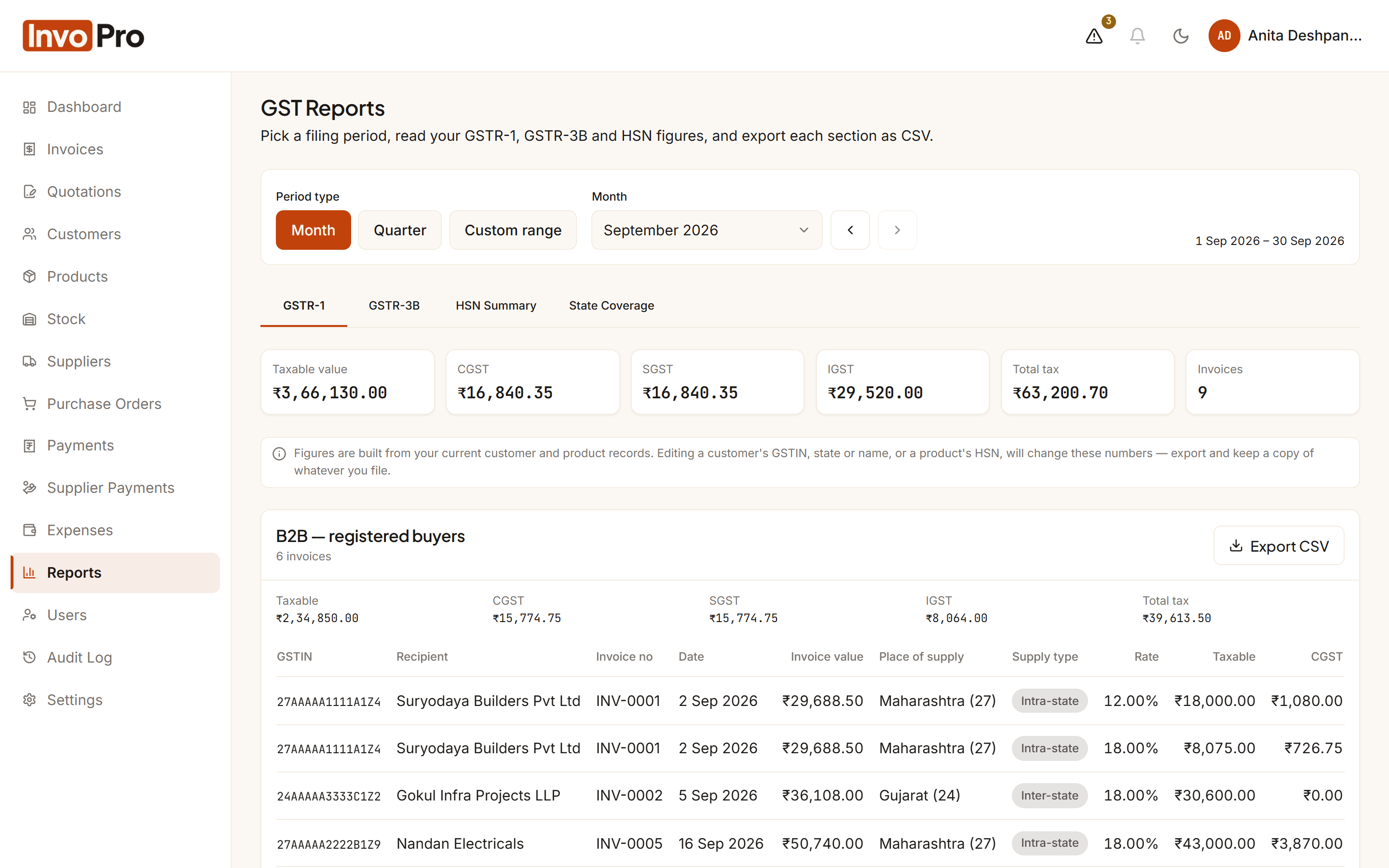Click the Gokul Infra Projects LLP recipient
Viewport: 1389px width, 868px height.
tap(478, 796)
